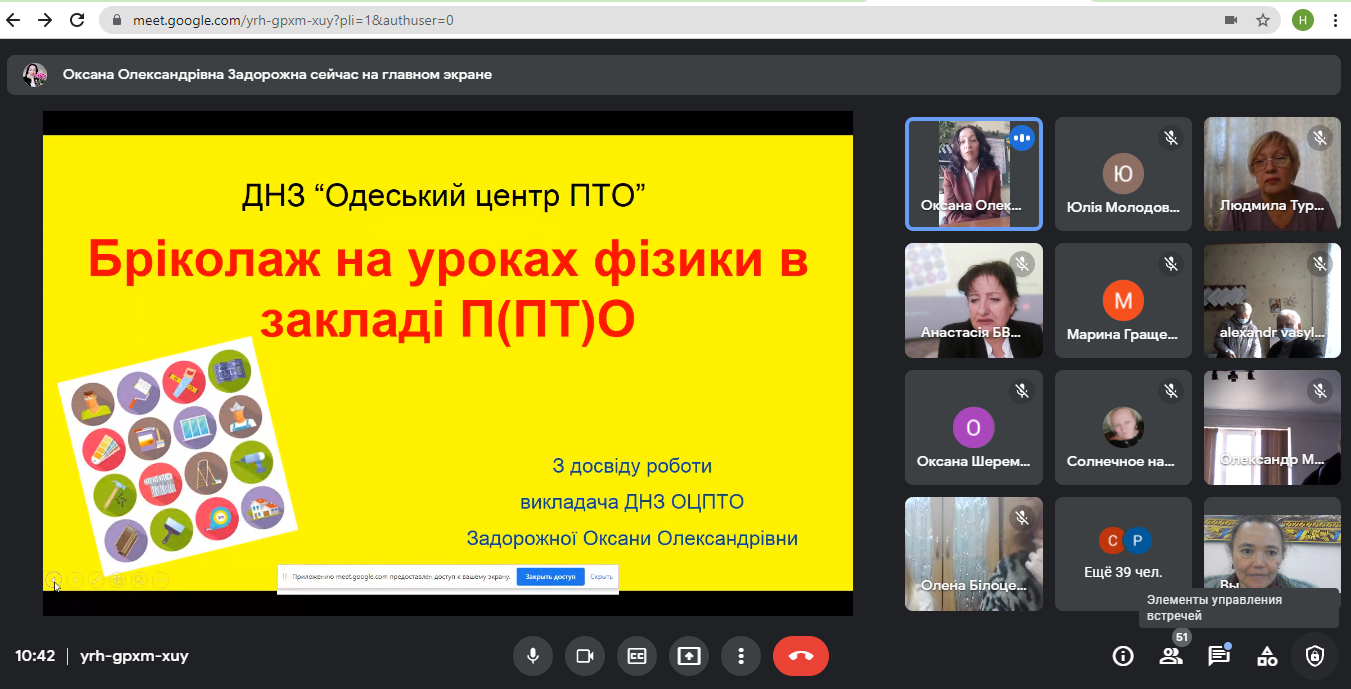The width and height of the screenshot is (1351, 689).
Task: Click the present screen icon
Action: pos(689,656)
